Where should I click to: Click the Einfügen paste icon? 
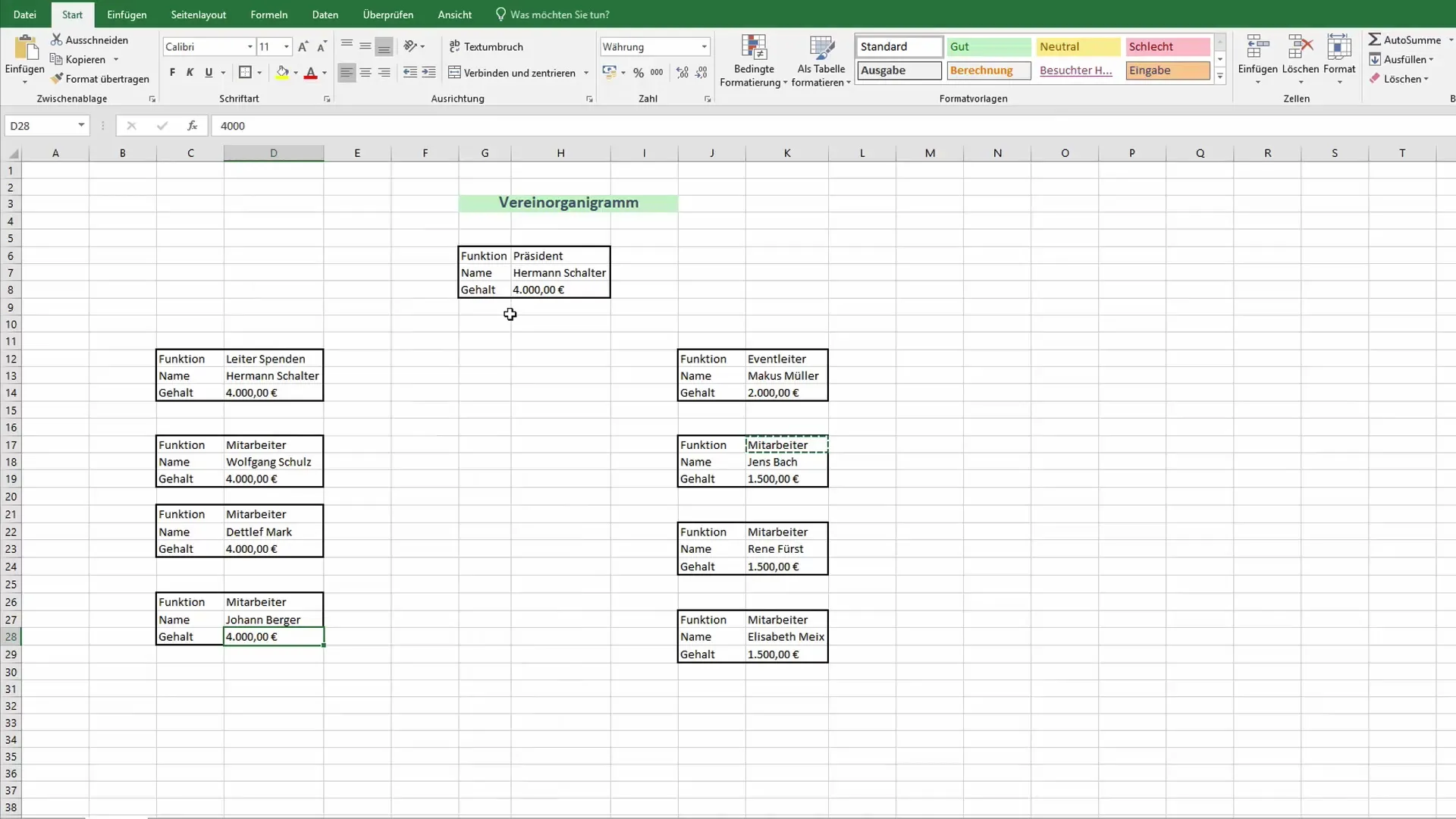(25, 48)
